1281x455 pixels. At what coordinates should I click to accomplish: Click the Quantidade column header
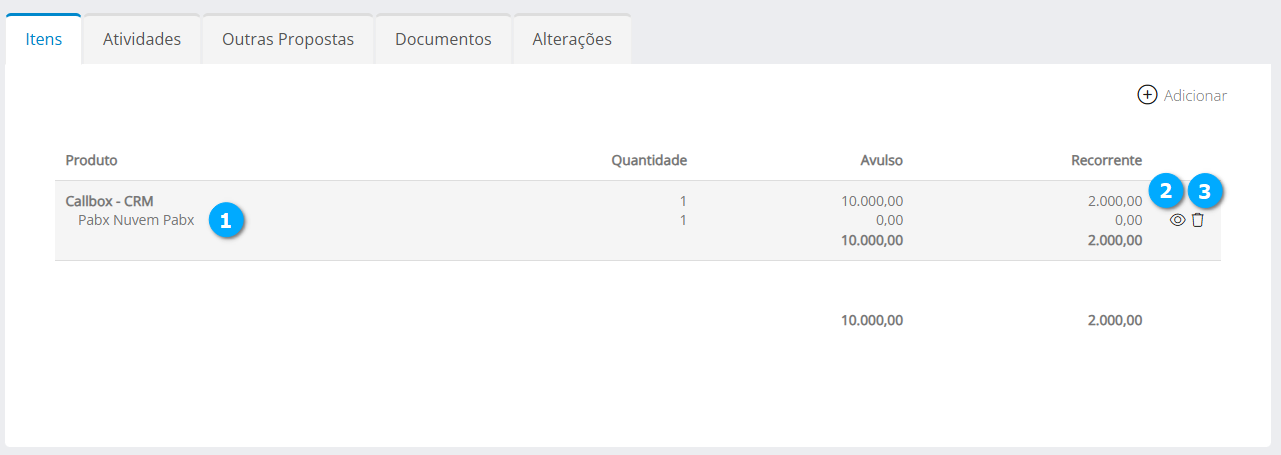click(x=649, y=160)
